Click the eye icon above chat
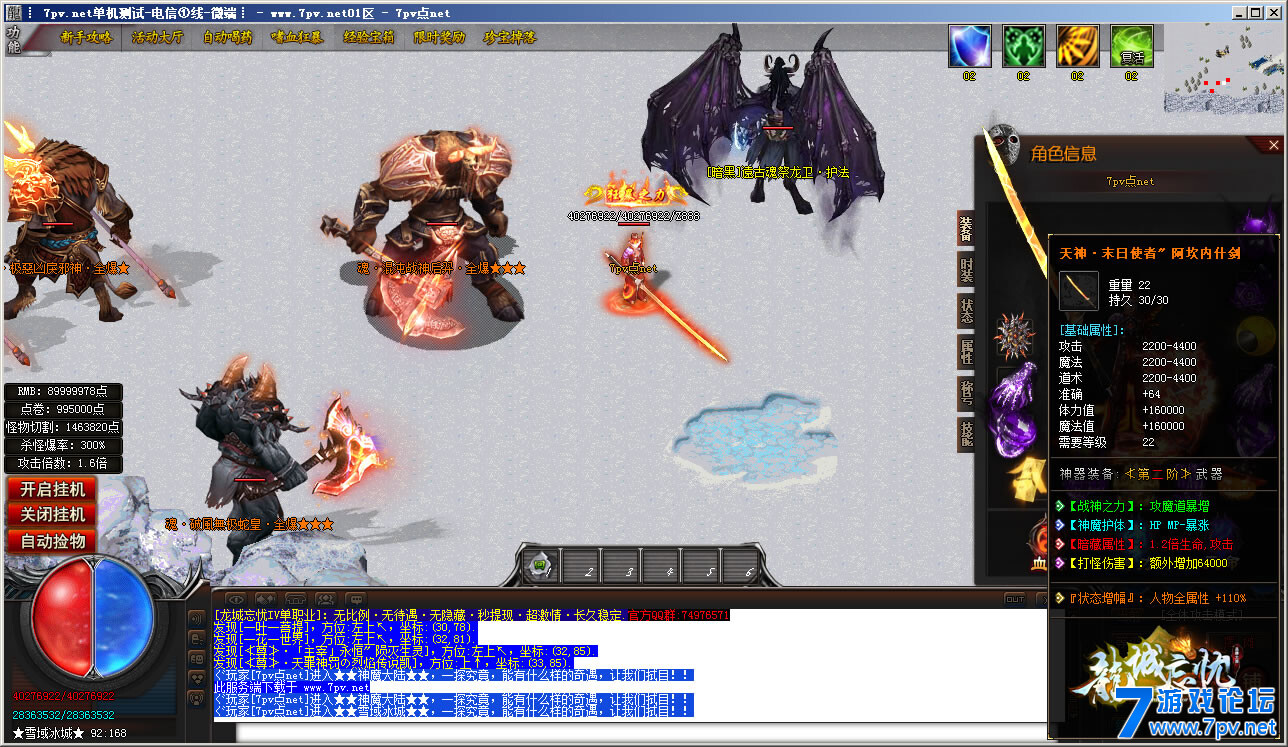1288x747 pixels. coord(238,599)
